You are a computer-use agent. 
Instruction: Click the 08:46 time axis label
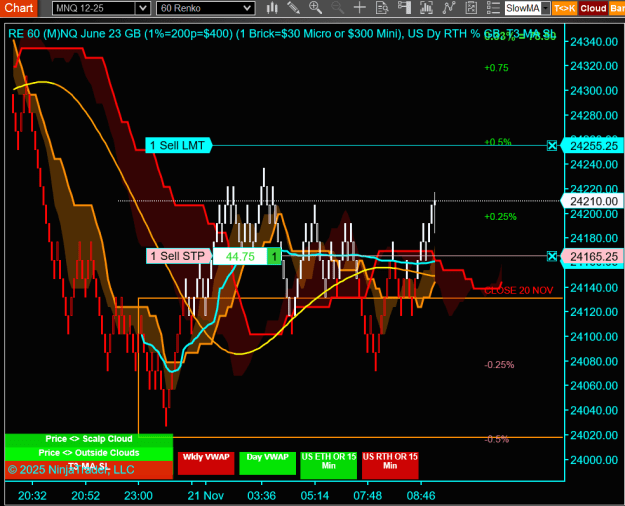click(421, 496)
